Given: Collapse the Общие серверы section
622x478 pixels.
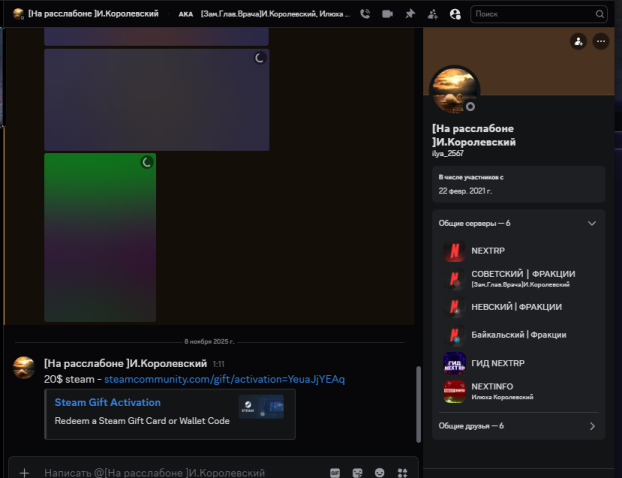Looking at the screenshot, I should (591, 223).
